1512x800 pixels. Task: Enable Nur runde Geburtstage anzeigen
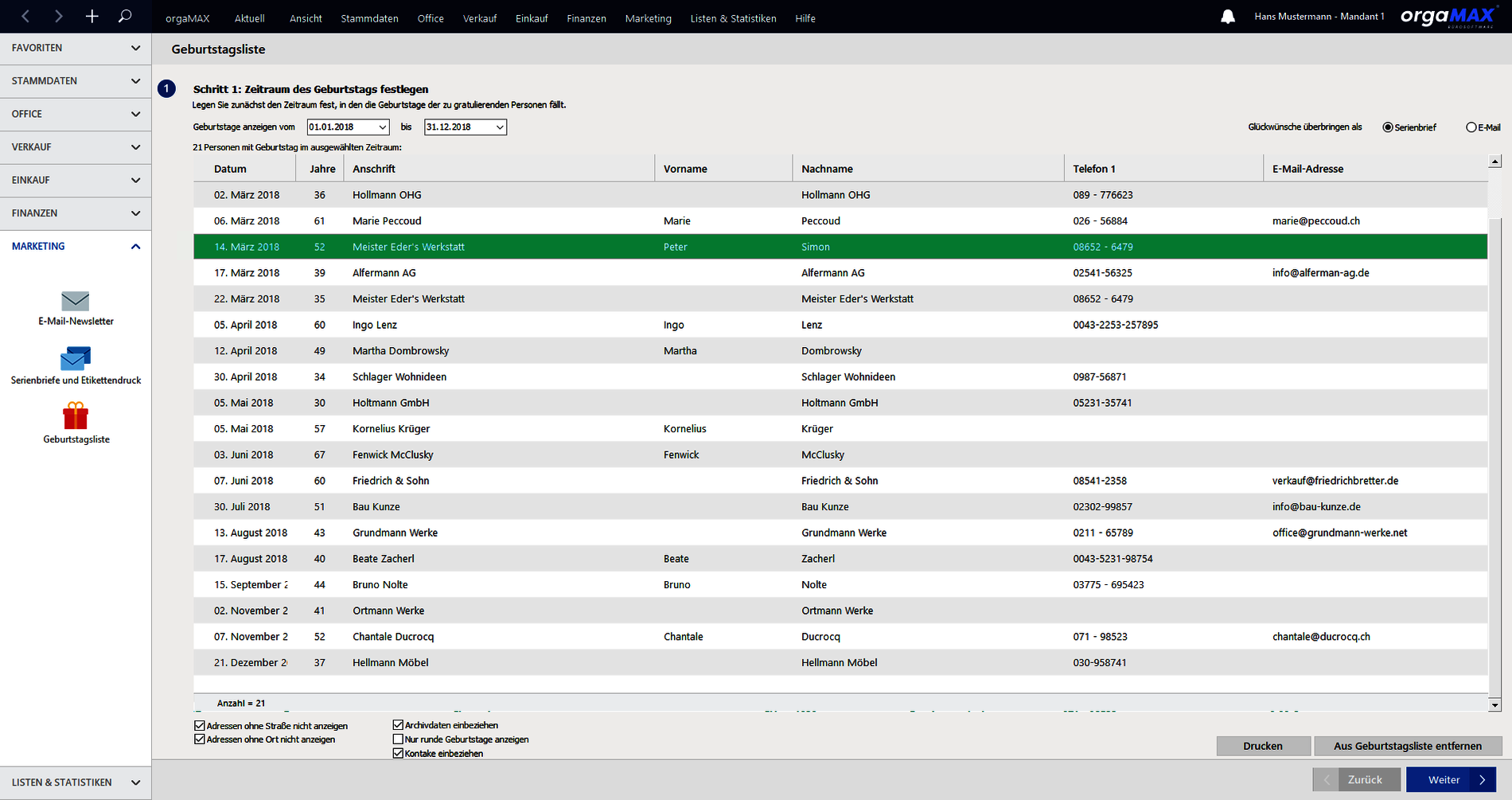398,740
